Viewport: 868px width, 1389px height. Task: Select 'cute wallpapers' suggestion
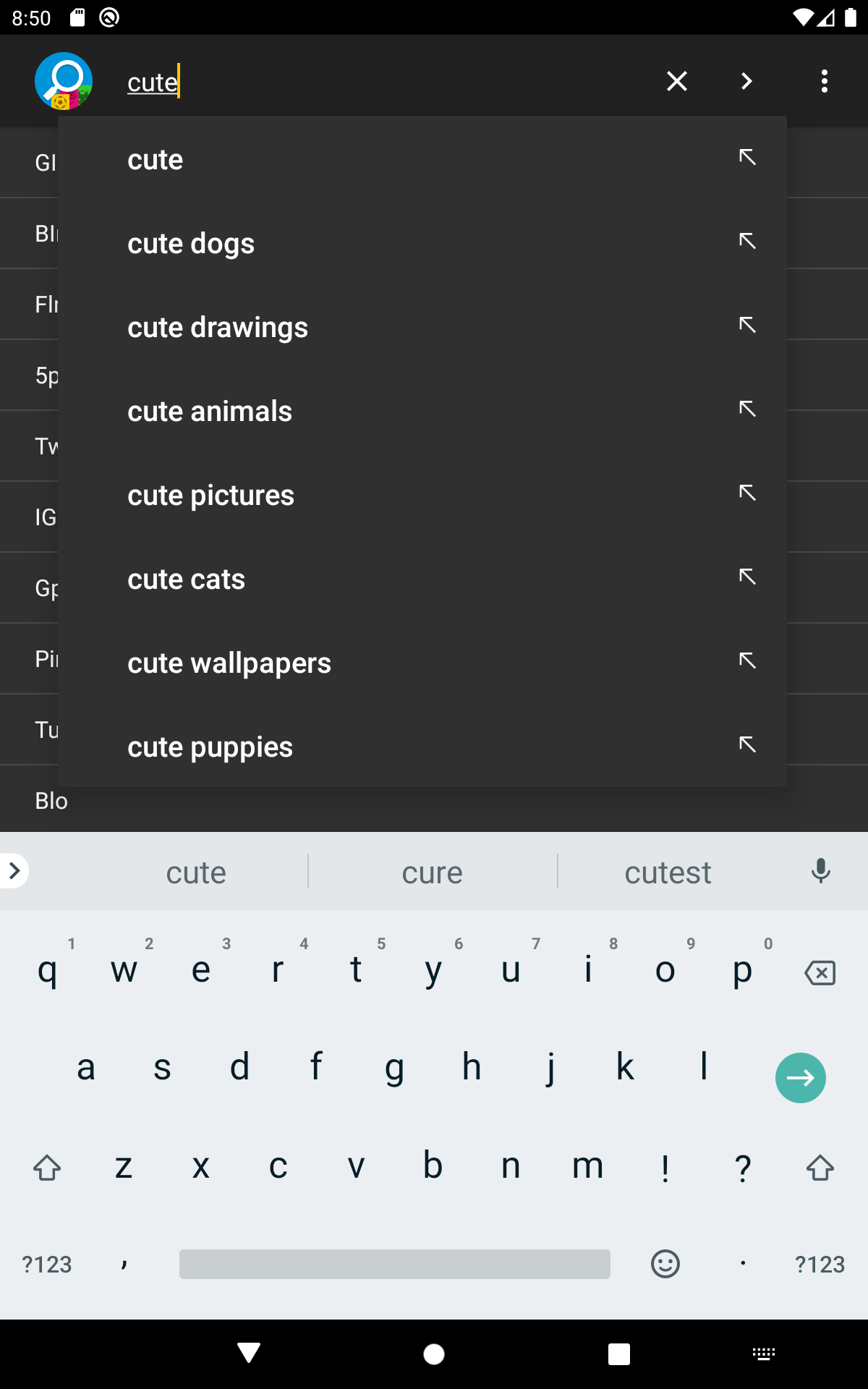pos(229,663)
